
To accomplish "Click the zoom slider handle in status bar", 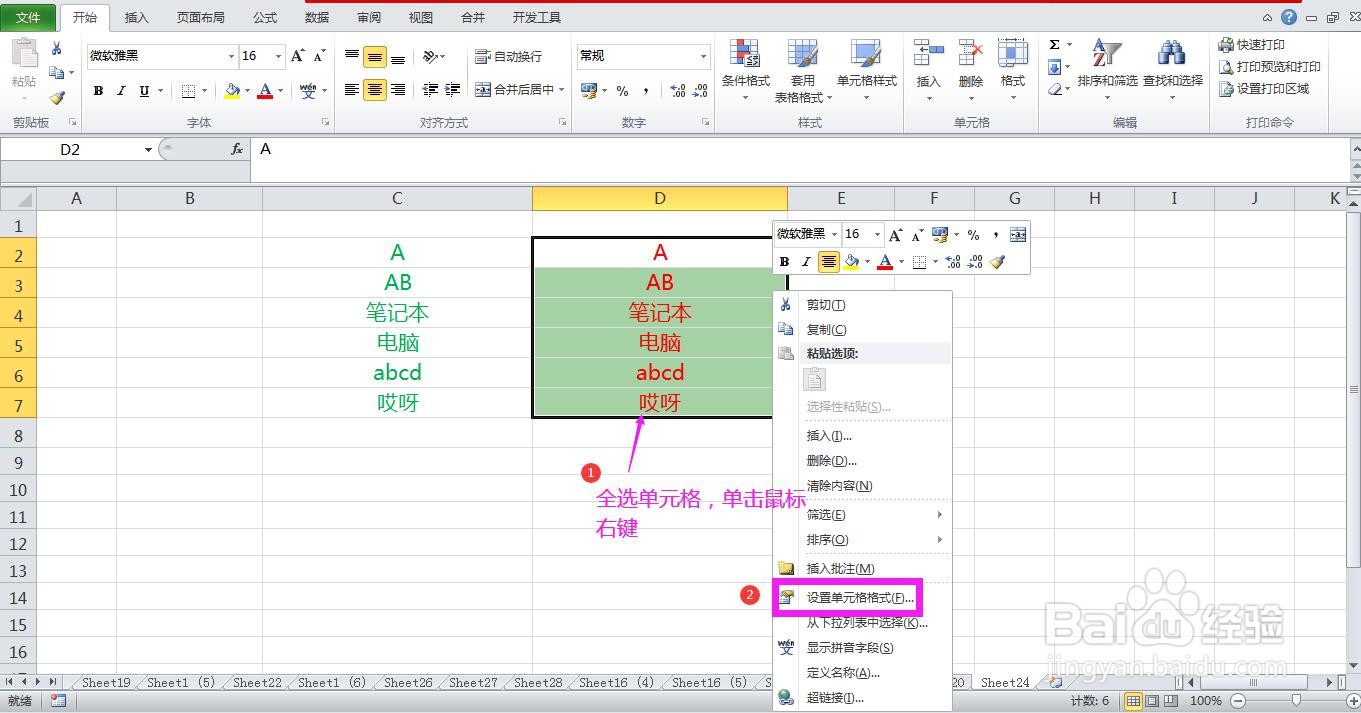I will click(1297, 701).
